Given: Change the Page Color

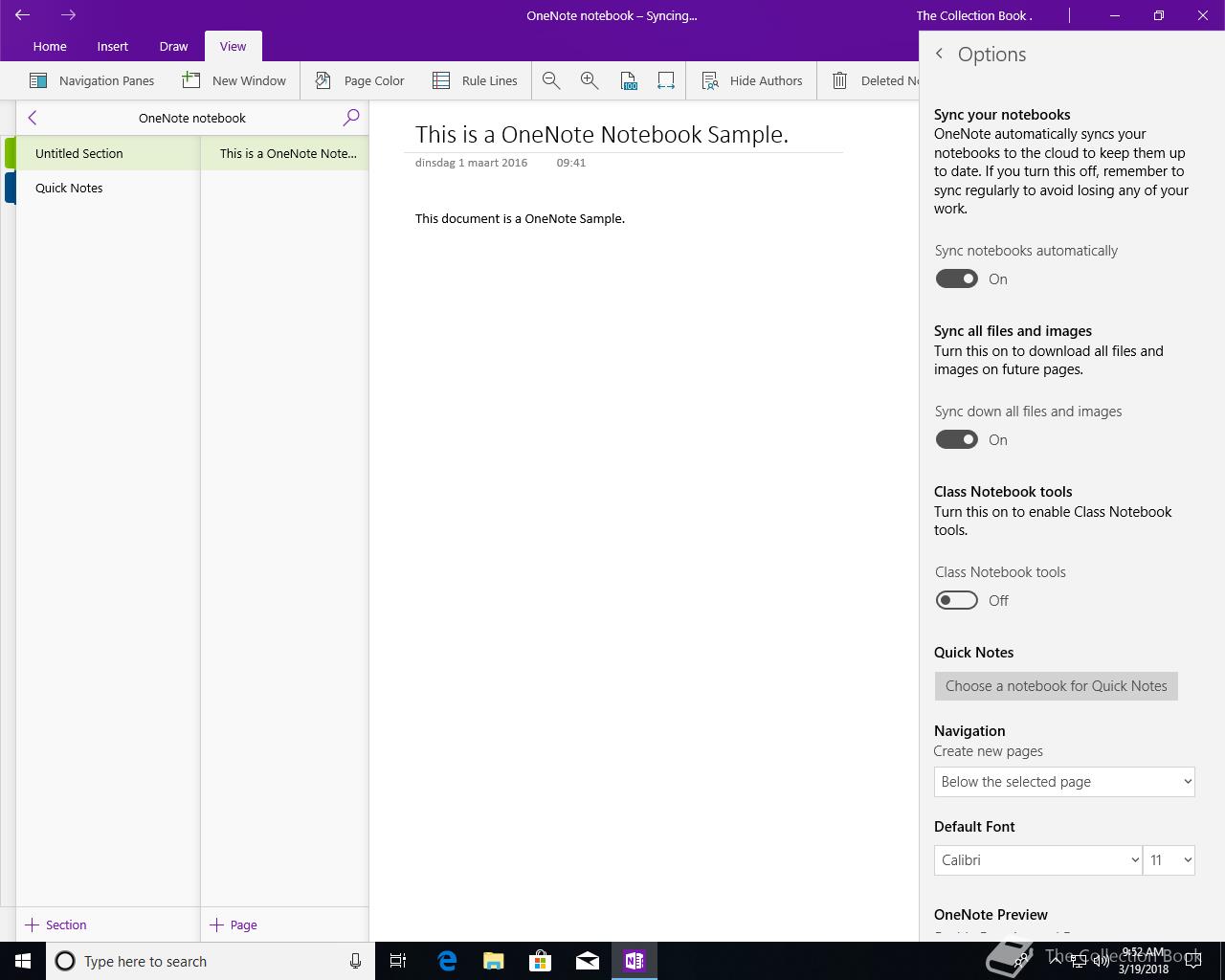Looking at the screenshot, I should (x=360, y=80).
